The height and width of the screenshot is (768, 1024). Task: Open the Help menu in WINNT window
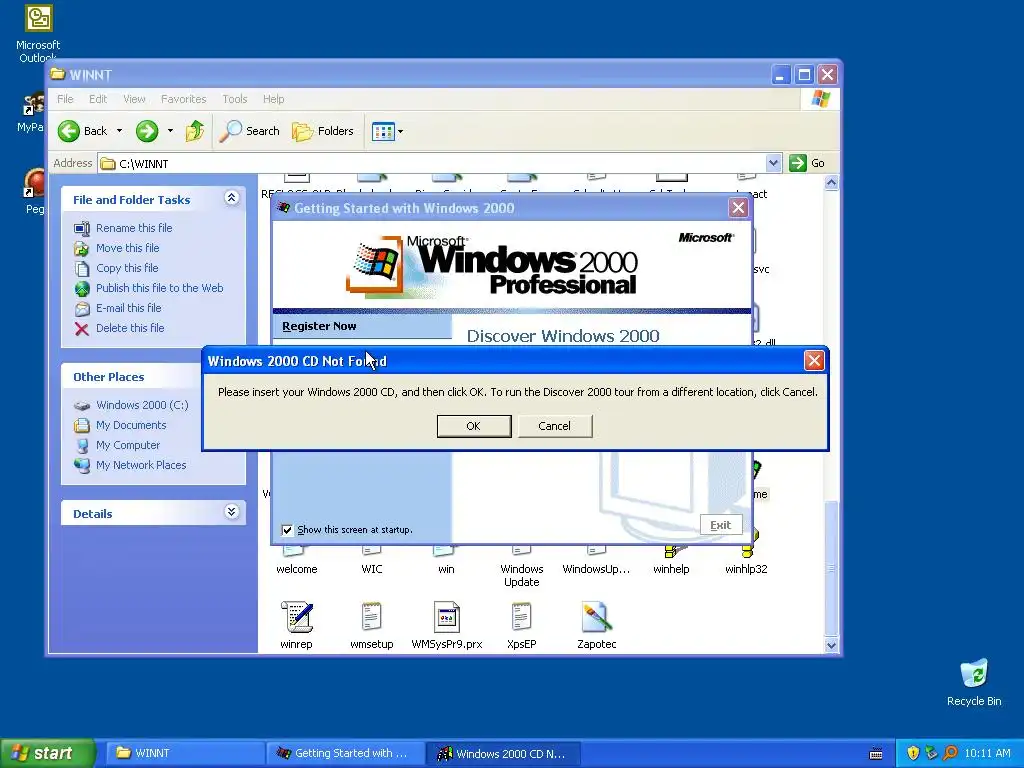(274, 99)
